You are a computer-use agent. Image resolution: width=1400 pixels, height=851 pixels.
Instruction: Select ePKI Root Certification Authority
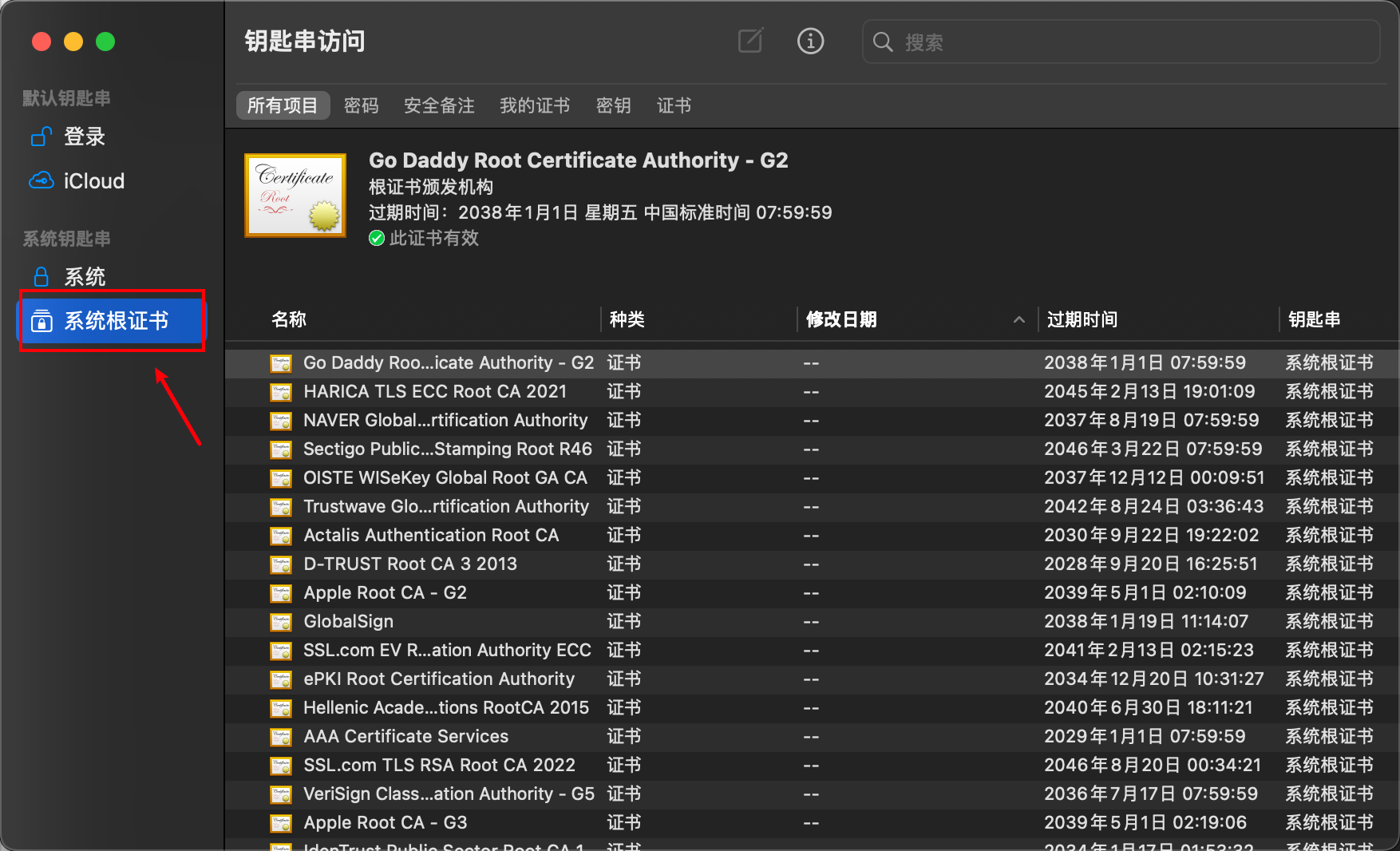click(x=439, y=679)
